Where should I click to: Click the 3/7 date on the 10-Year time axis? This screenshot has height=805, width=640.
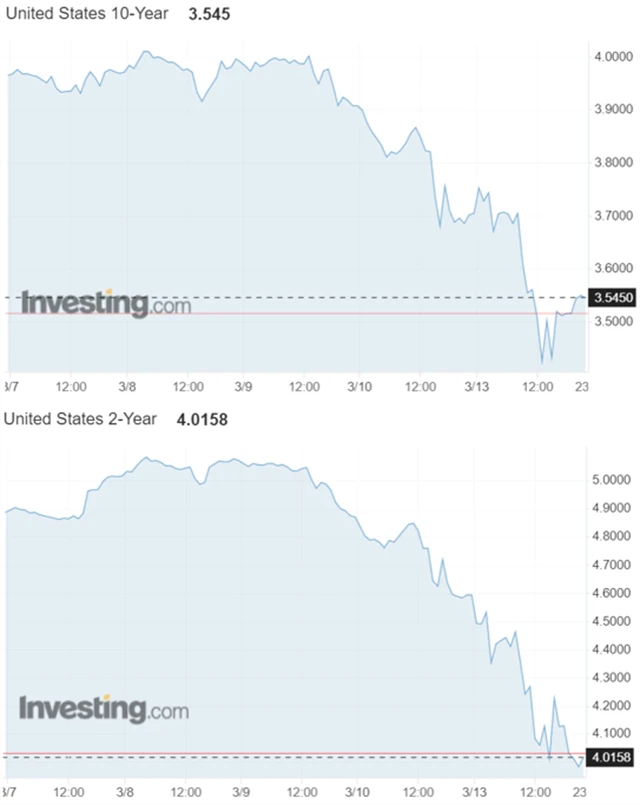[x=10, y=385]
